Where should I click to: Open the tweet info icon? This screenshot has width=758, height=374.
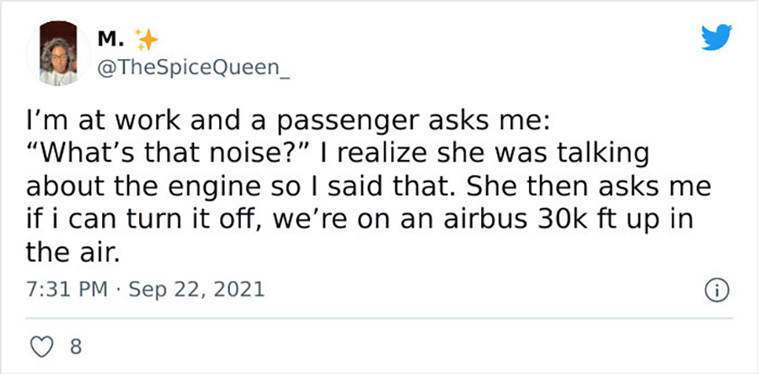[716, 291]
